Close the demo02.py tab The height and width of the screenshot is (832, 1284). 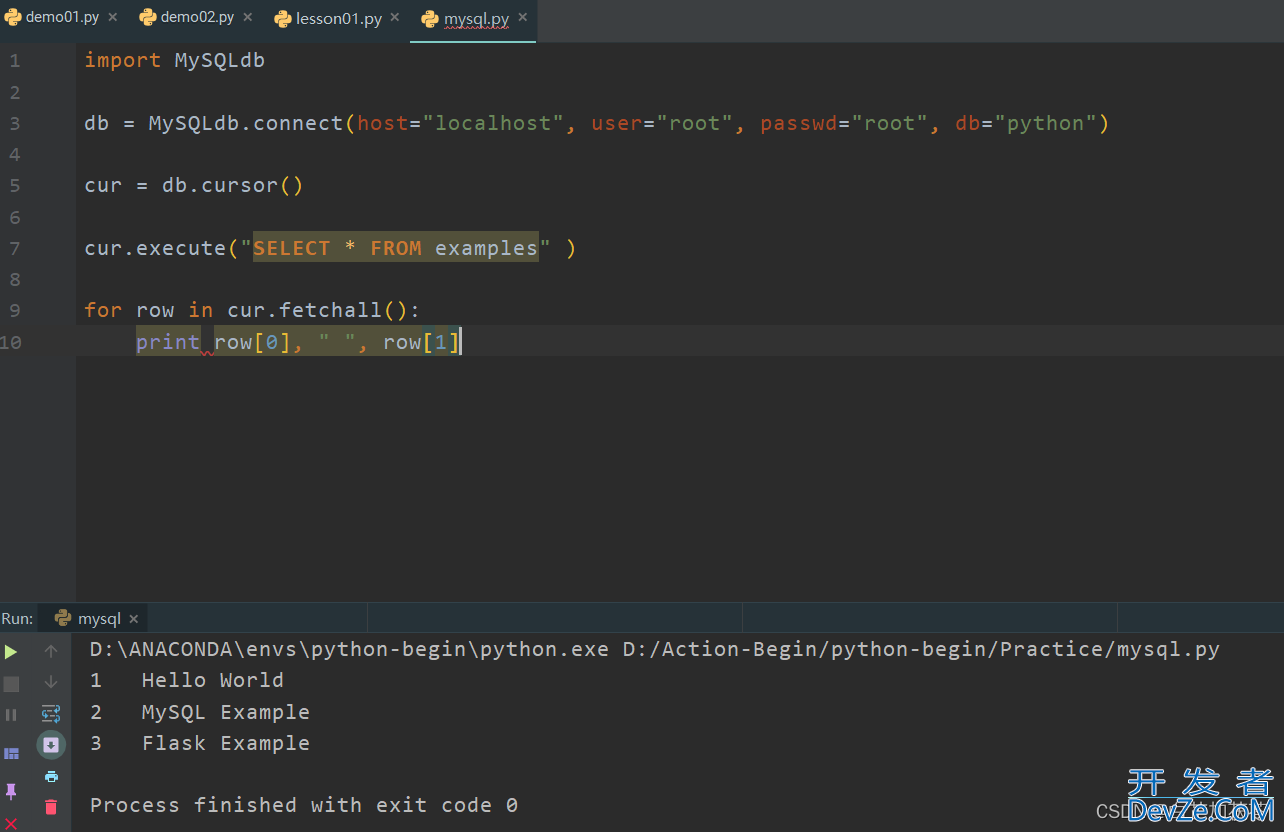coord(248,17)
